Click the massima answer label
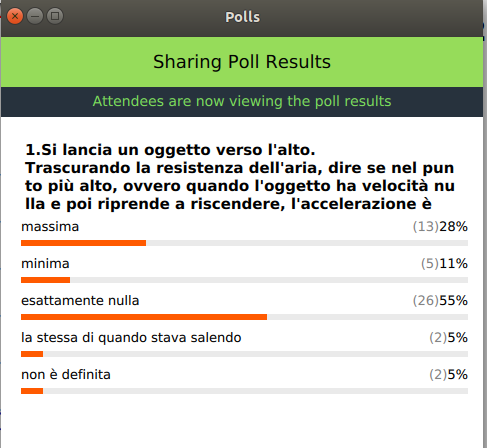This screenshot has width=487, height=448. click(50, 227)
